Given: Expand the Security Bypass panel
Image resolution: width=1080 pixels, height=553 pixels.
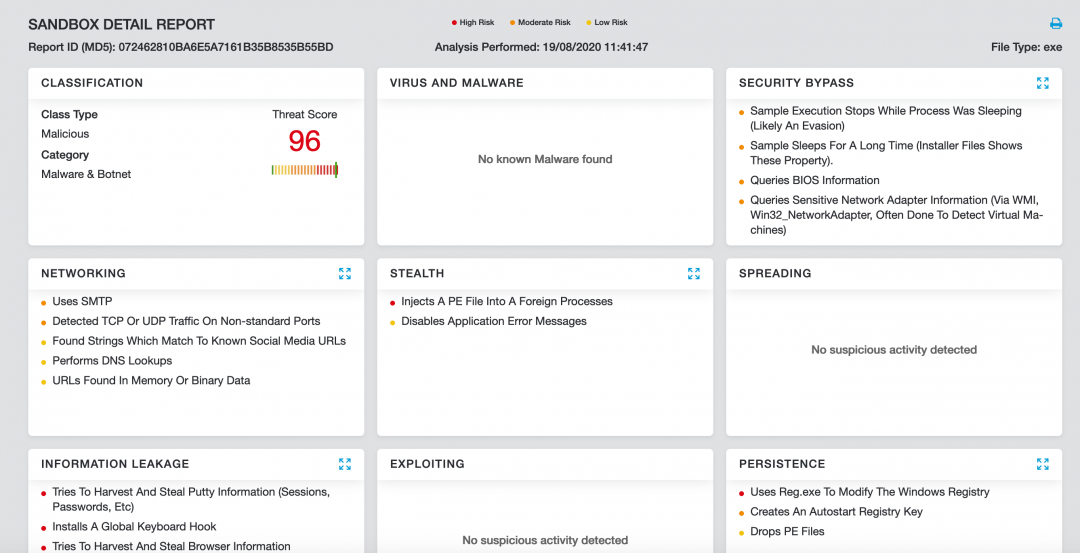Looking at the screenshot, I should point(1043,83).
